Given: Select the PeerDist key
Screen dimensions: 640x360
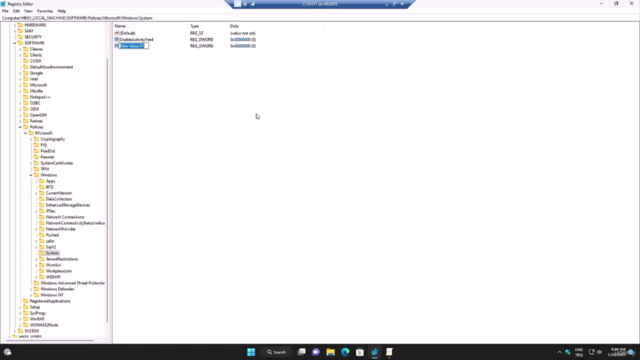Looking at the screenshot, I should coord(48,151).
